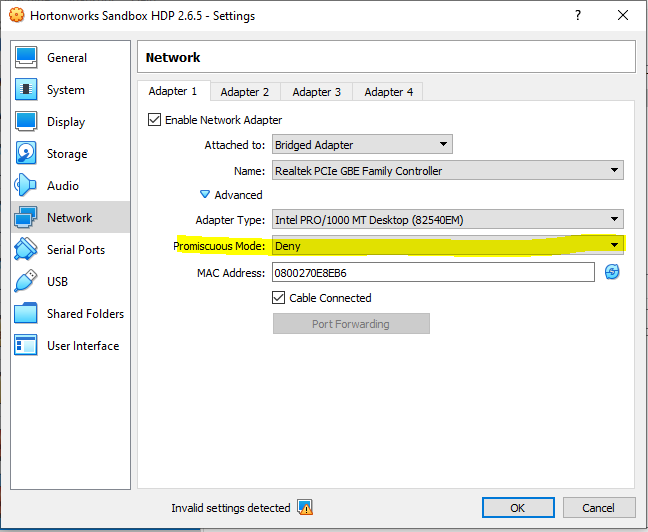Open the Attached to dropdown
The height and width of the screenshot is (532, 648).
pyautogui.click(x=361, y=145)
